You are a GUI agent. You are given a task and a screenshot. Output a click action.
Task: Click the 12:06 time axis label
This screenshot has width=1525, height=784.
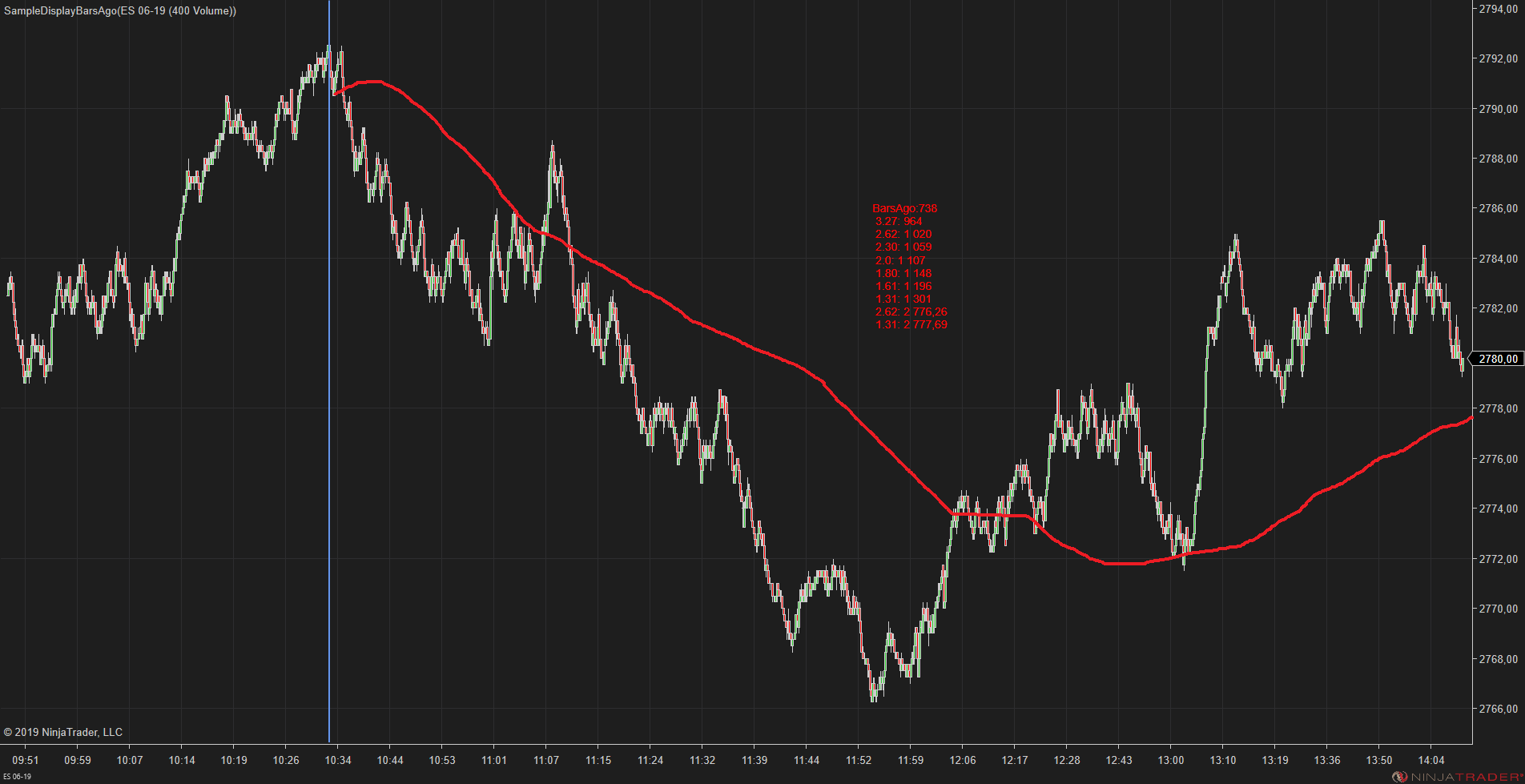point(963,760)
